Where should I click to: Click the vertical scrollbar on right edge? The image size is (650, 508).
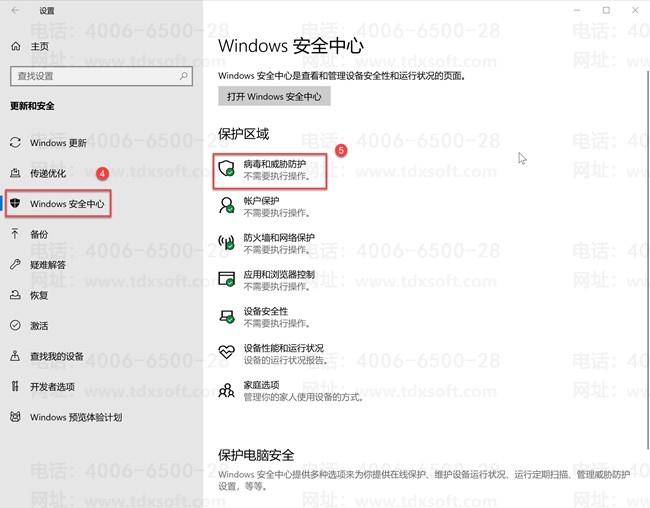click(648, 259)
